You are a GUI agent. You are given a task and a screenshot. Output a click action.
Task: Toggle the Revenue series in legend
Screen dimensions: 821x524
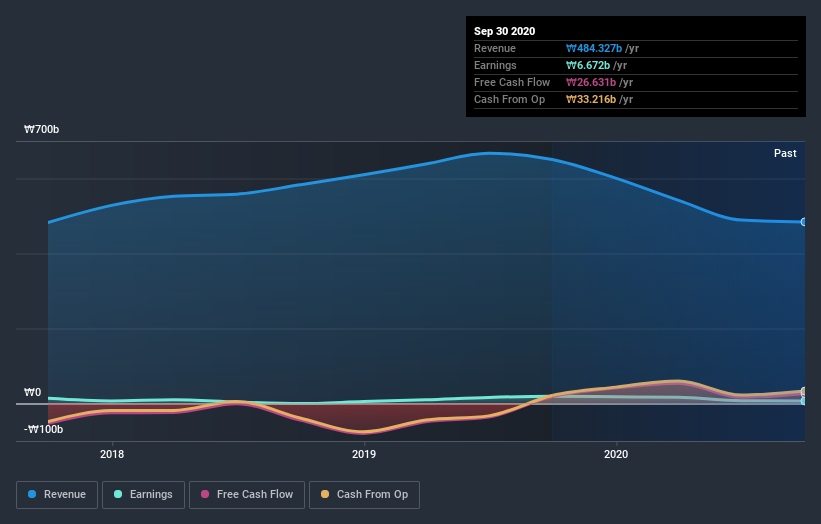pyautogui.click(x=57, y=495)
